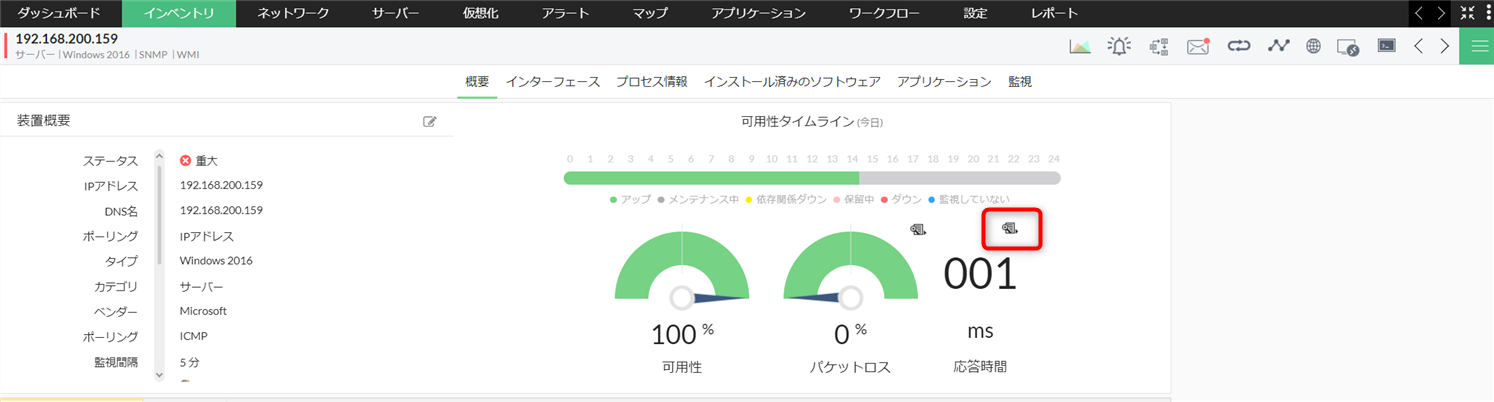Click the packet loss settings icon
The height and width of the screenshot is (402, 1494).
919,229
